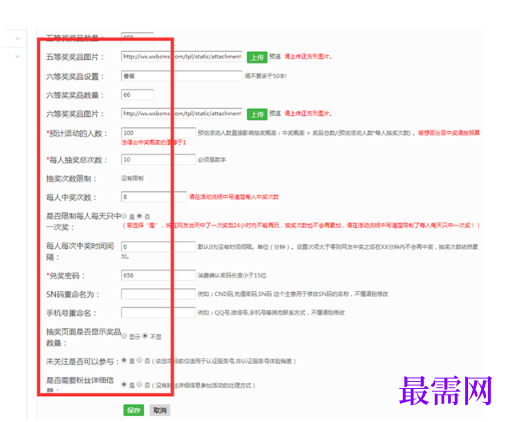511x422 pixels.
Task: Choose 显示 radio for 抽奖页面是否显示奖品数量
Action: click(124, 336)
